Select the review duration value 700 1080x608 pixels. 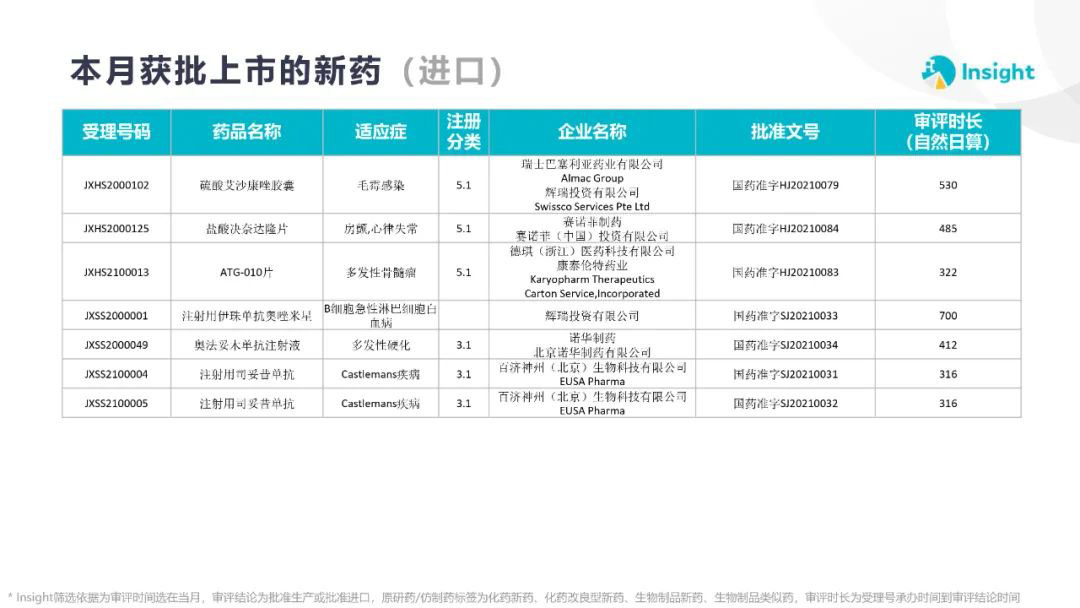pos(947,316)
